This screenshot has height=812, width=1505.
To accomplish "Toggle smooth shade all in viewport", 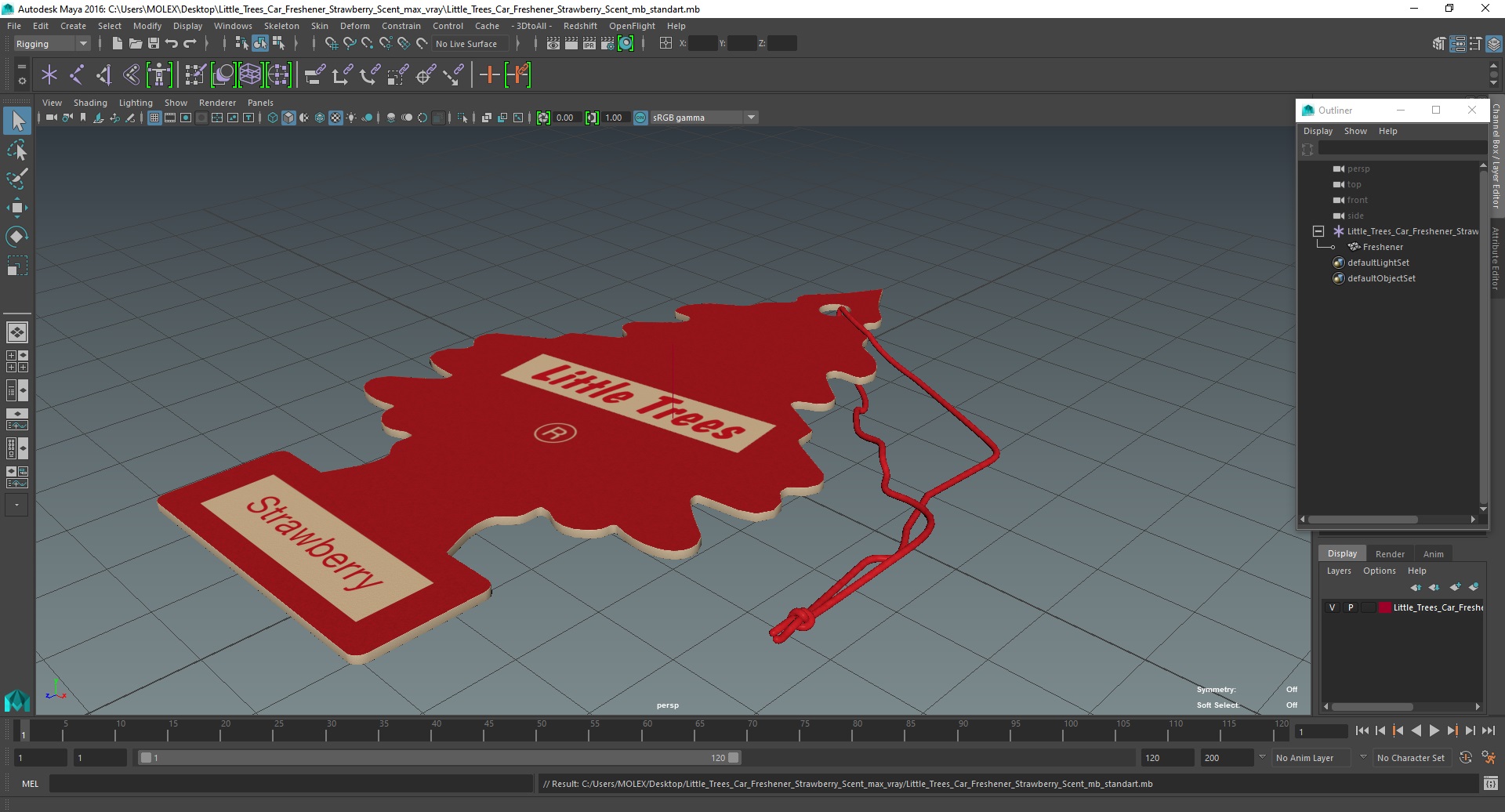I will point(288,118).
